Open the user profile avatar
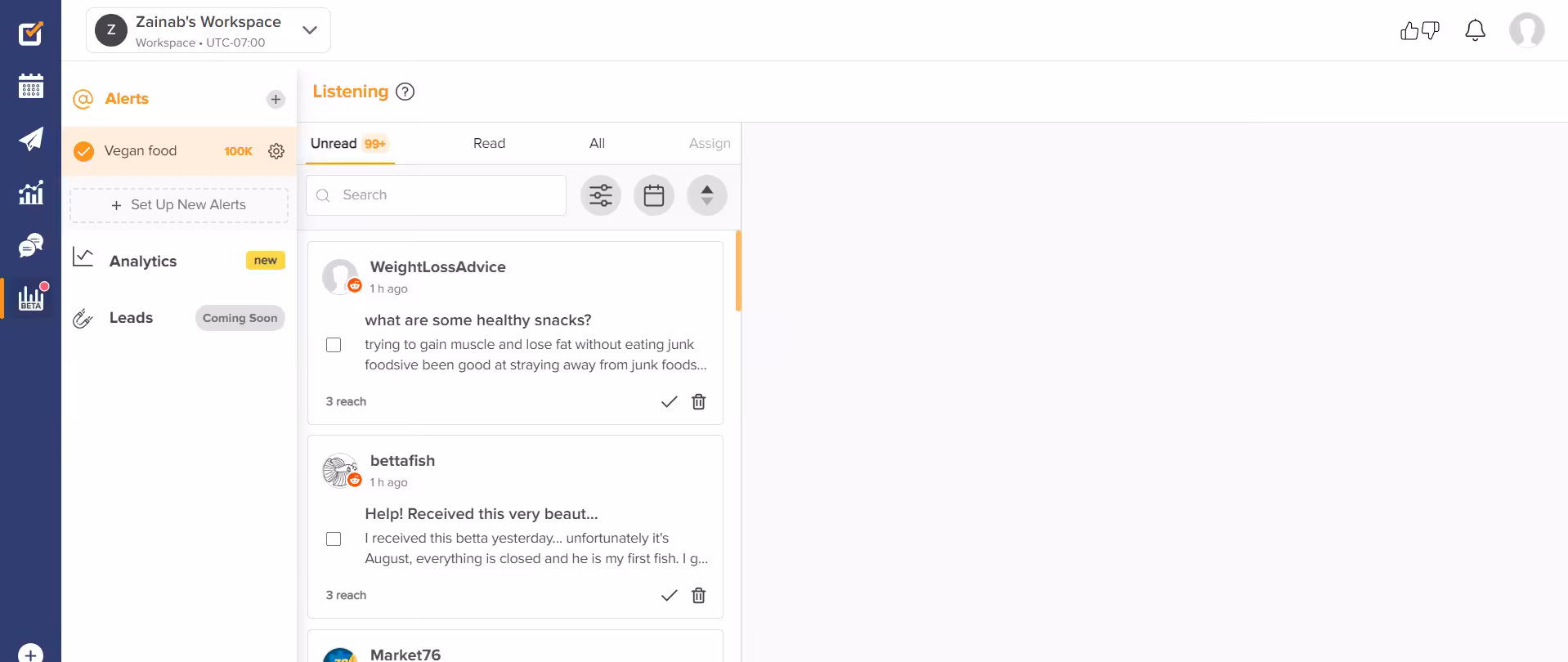Image resolution: width=1568 pixels, height=662 pixels. coord(1526,31)
